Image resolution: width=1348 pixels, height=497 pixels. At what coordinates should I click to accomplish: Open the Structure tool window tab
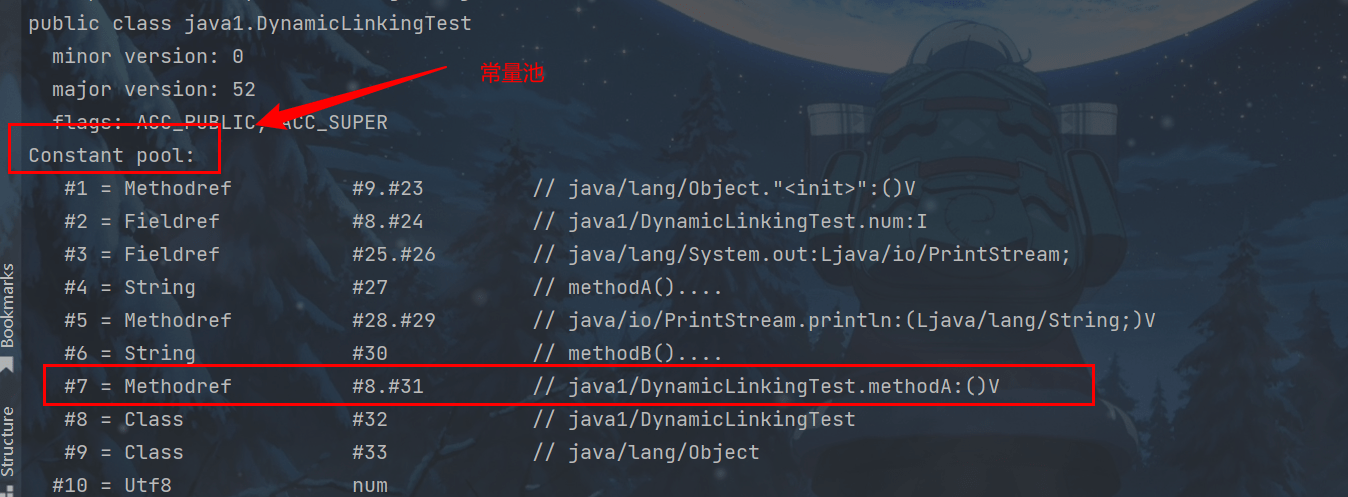point(8,440)
